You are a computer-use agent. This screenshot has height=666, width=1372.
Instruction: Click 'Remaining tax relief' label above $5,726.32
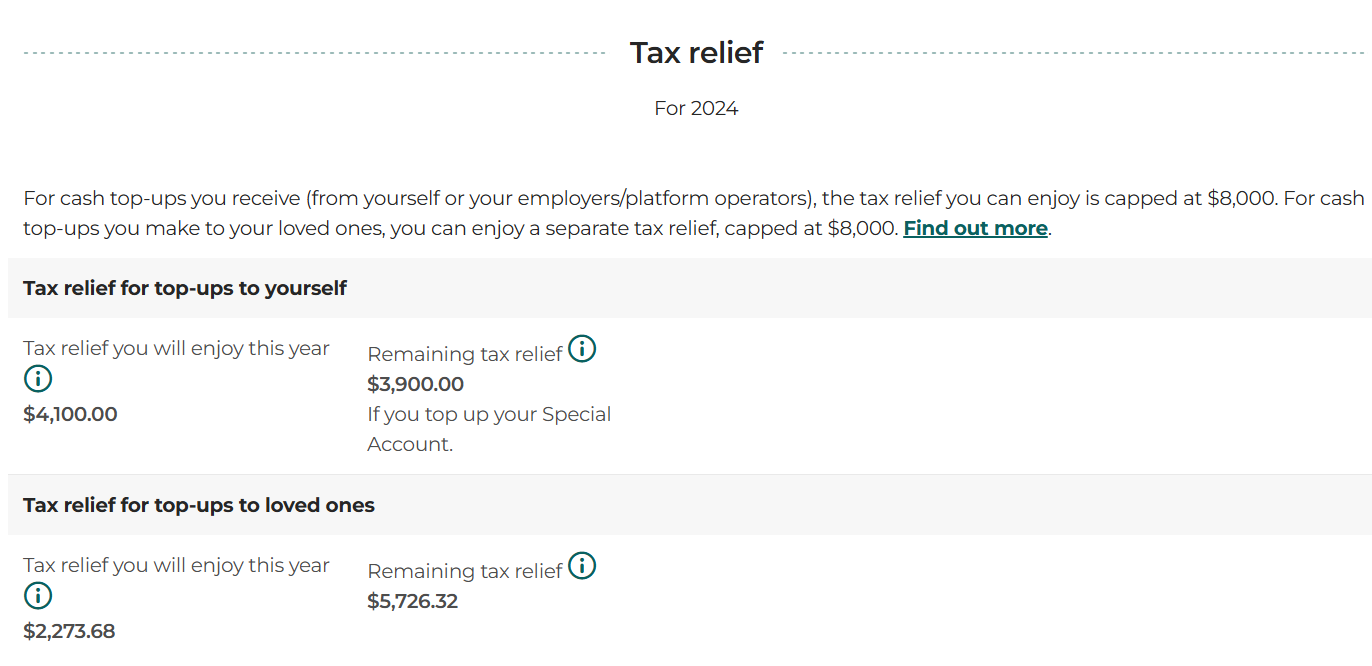click(x=465, y=571)
